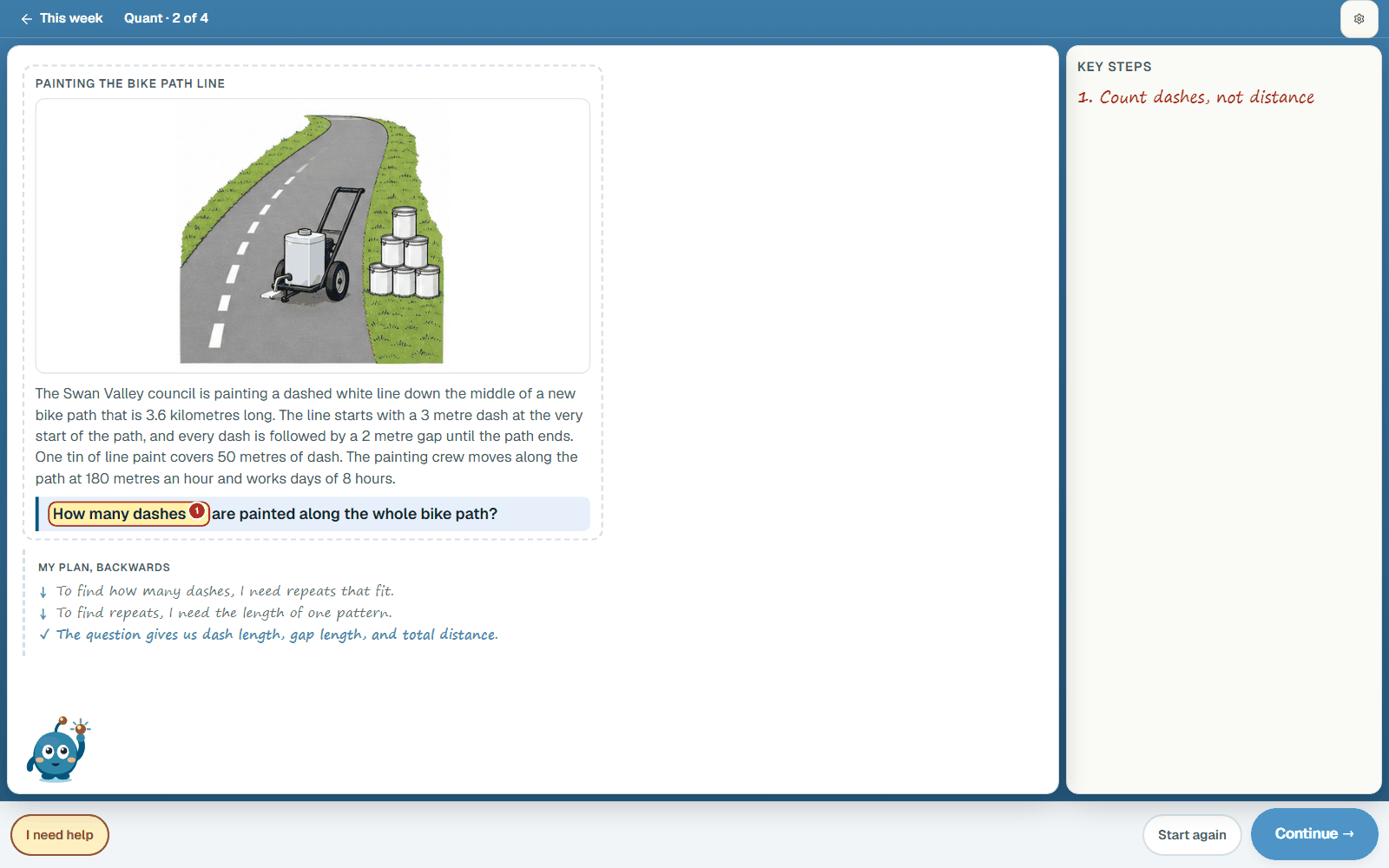Viewport: 1389px width, 868px height.
Task: Click the blue robot mascot helper
Action: [58, 749]
